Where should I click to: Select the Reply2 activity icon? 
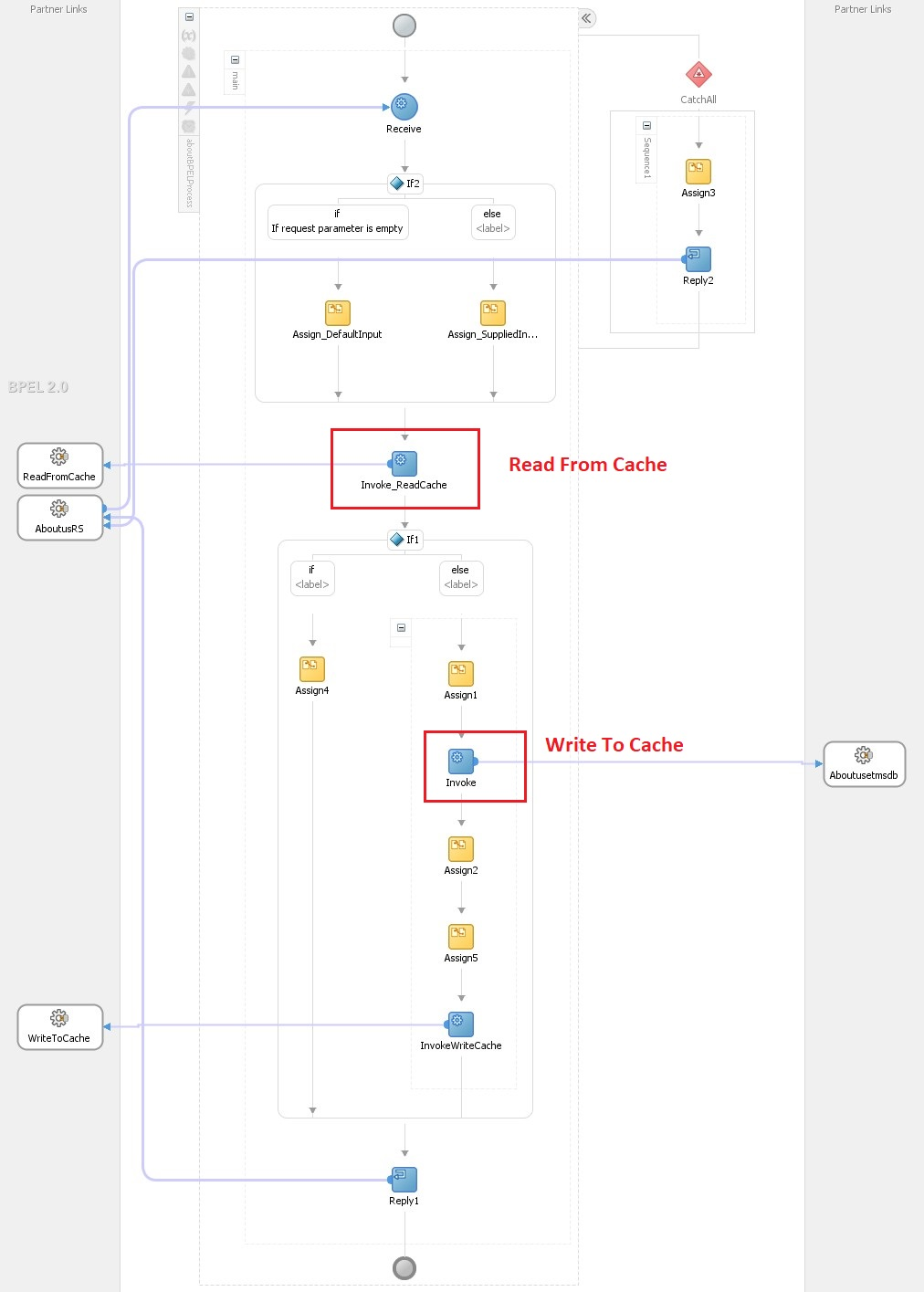(x=698, y=258)
